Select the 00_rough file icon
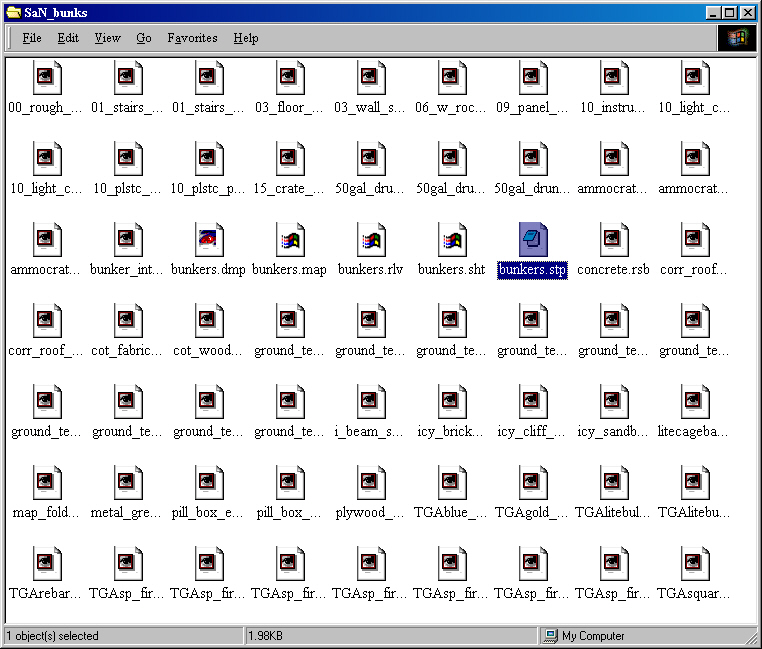The image size is (762, 649). [x=47, y=78]
